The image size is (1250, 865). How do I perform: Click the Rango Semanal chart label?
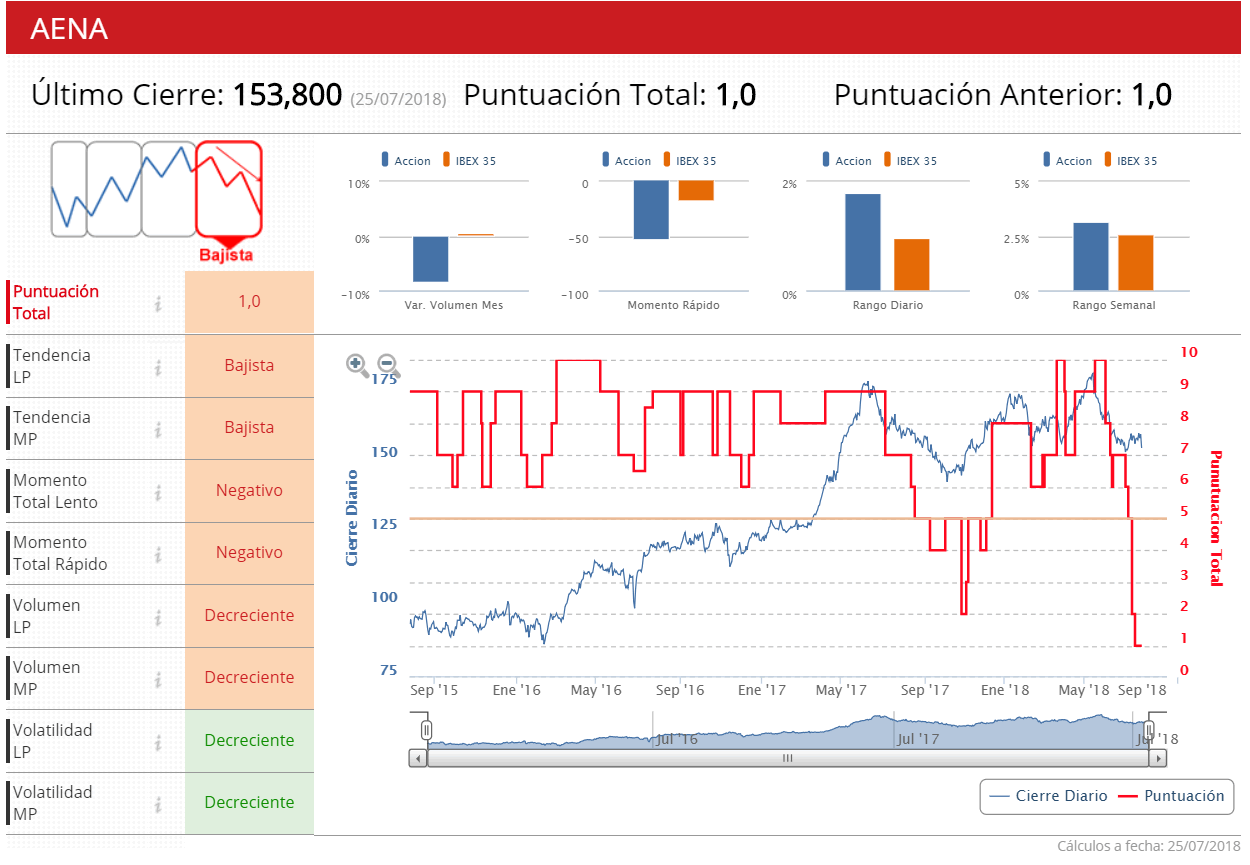[x=1114, y=305]
